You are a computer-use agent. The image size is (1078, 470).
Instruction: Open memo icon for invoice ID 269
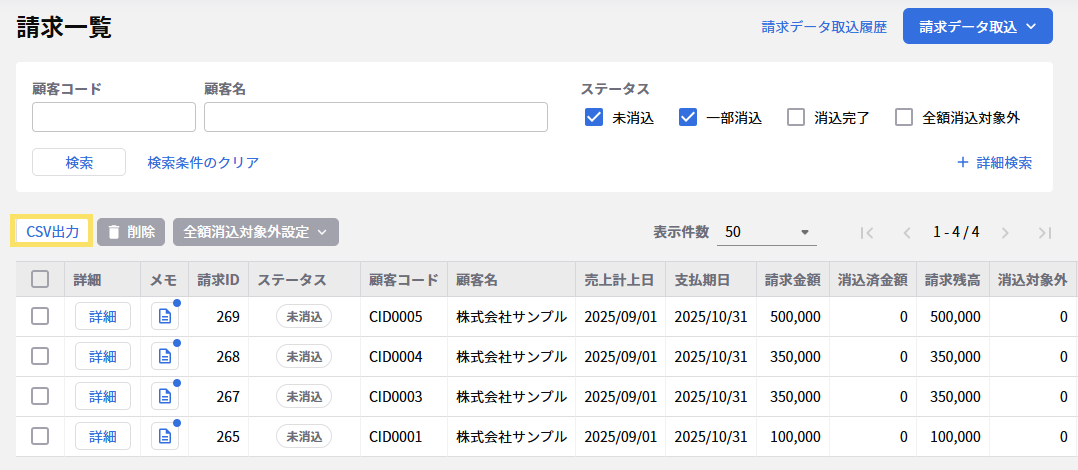tap(165, 317)
